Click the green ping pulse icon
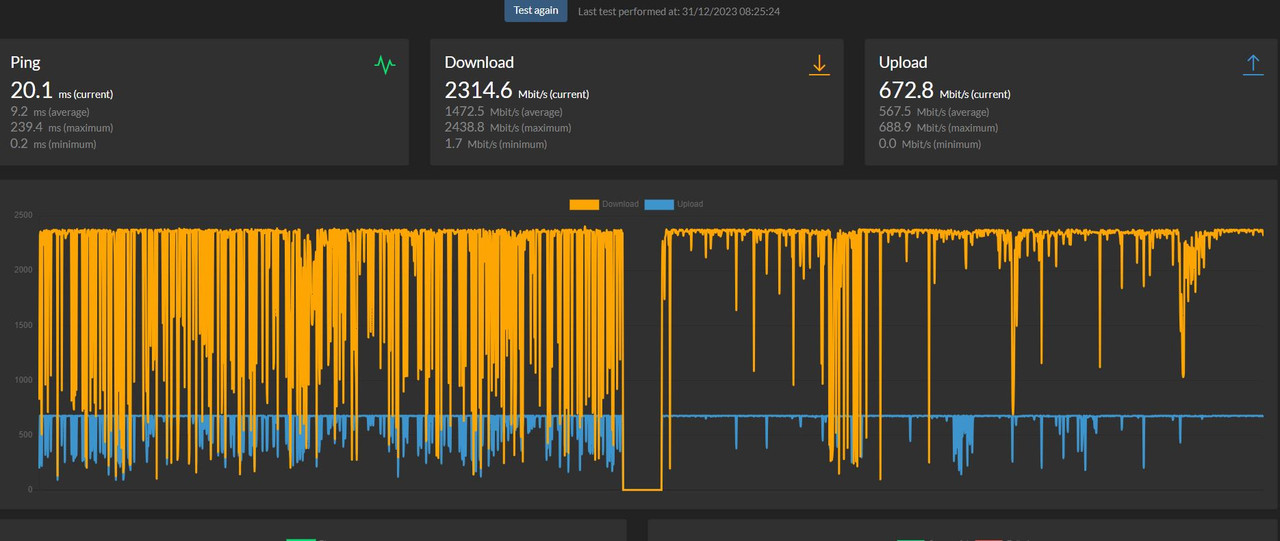 pos(385,65)
